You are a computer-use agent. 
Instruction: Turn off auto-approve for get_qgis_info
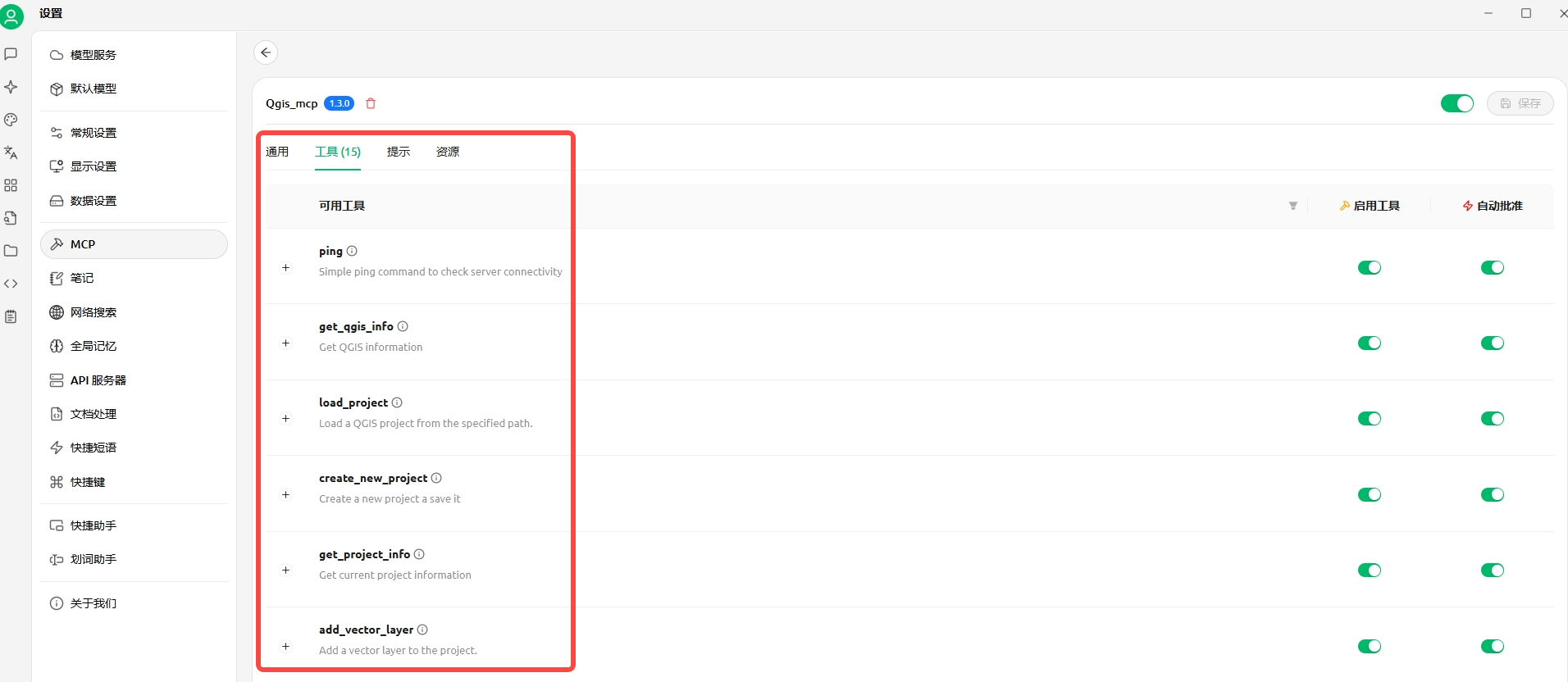[x=1493, y=343]
